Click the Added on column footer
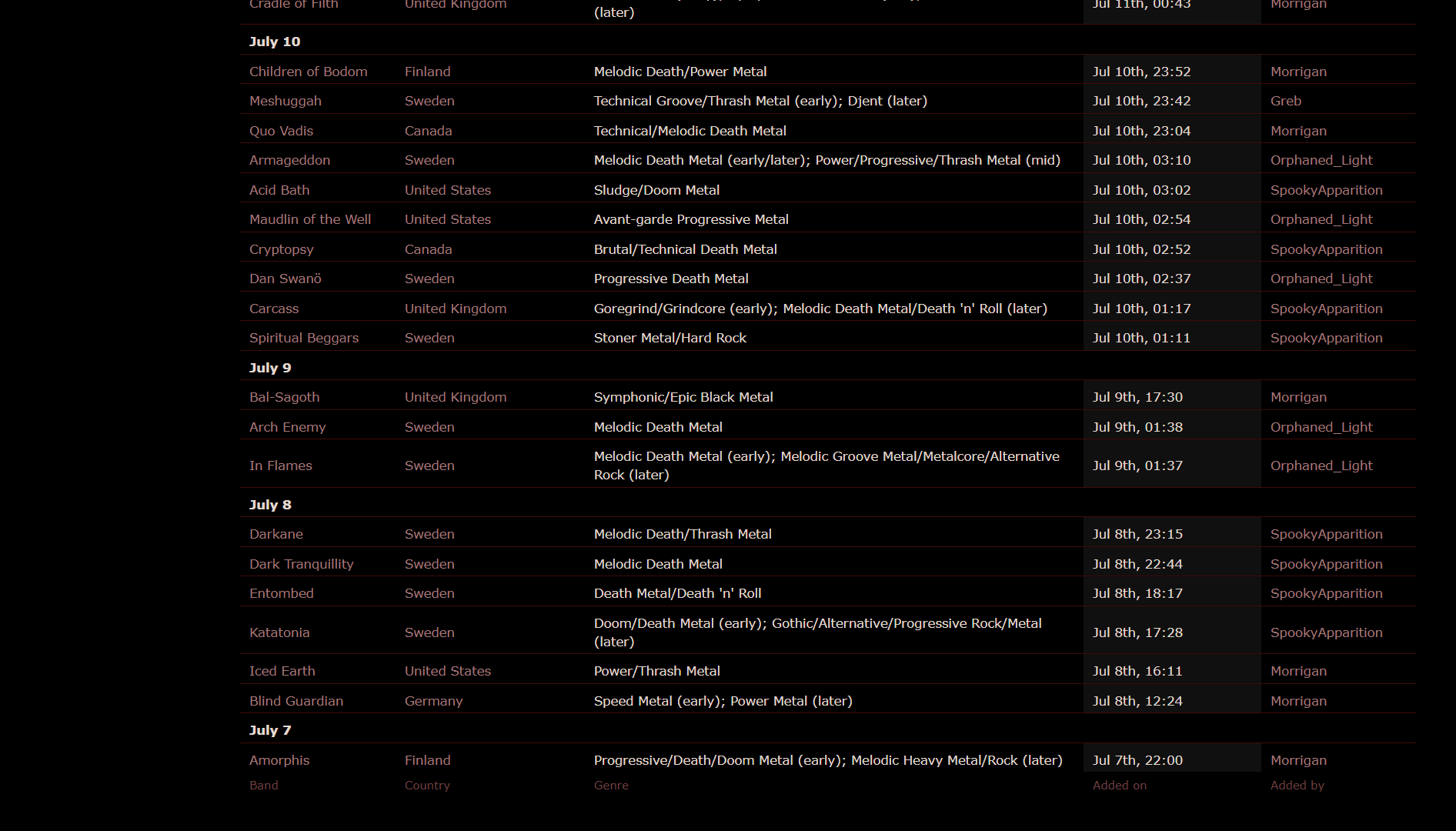 1120,786
